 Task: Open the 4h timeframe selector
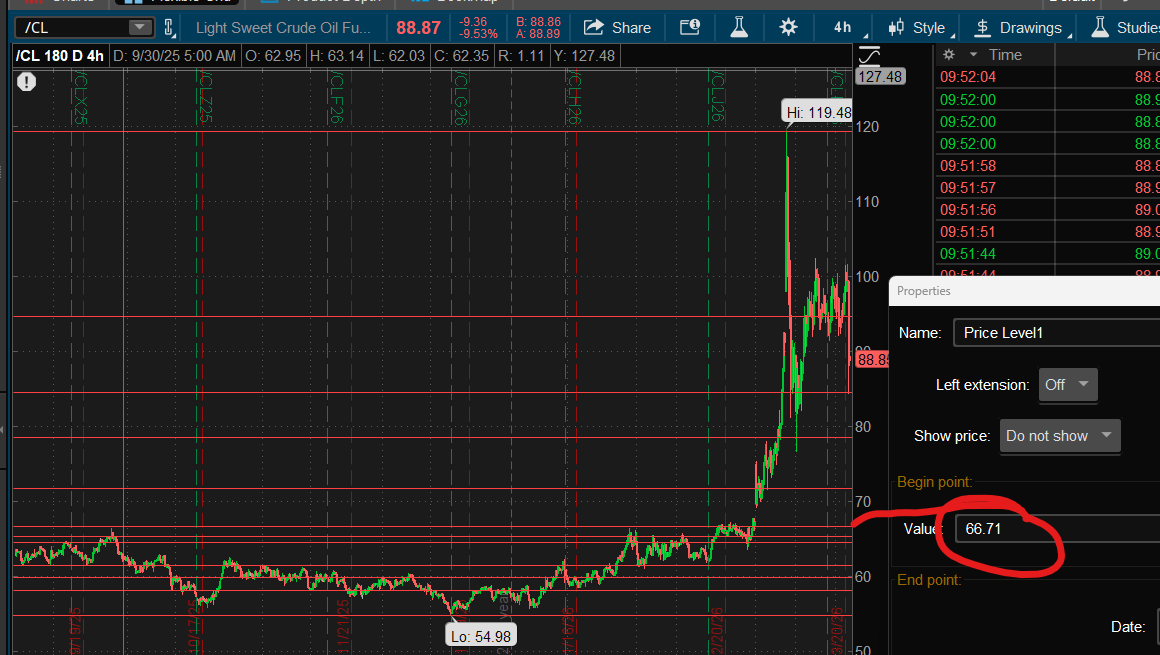(843, 27)
